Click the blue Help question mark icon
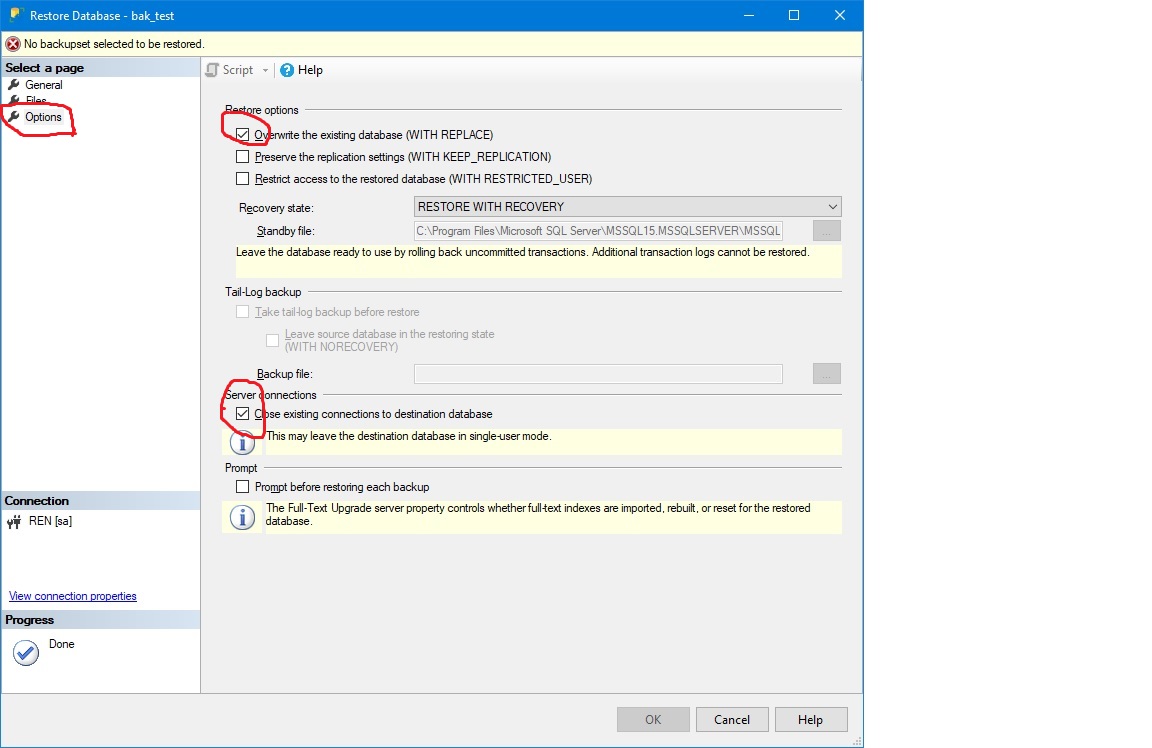1152x748 pixels. point(287,70)
